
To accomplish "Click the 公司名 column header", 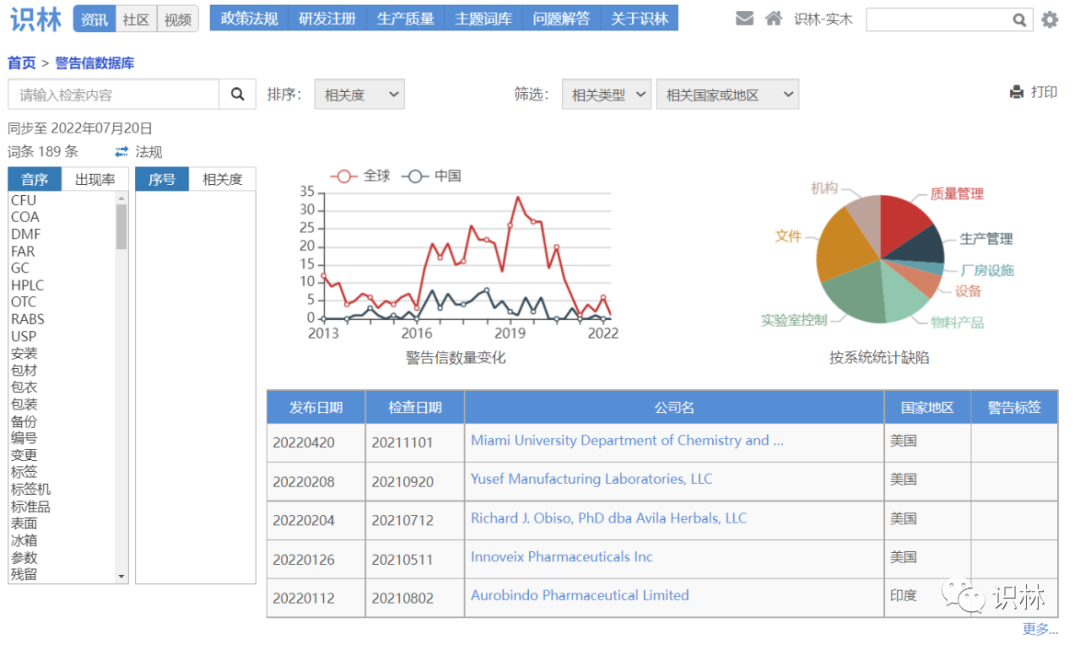I will [674, 407].
